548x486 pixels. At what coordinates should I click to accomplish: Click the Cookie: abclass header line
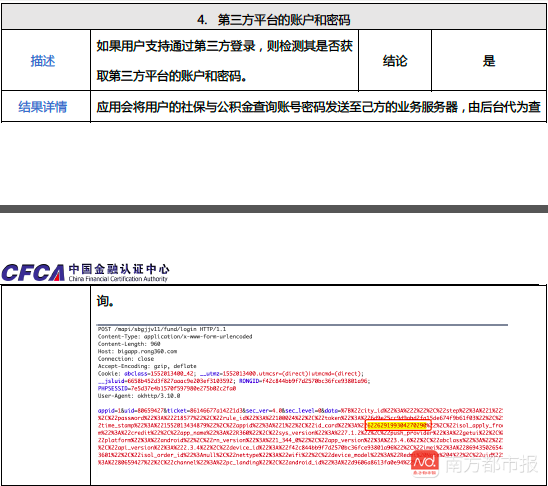[231, 373]
